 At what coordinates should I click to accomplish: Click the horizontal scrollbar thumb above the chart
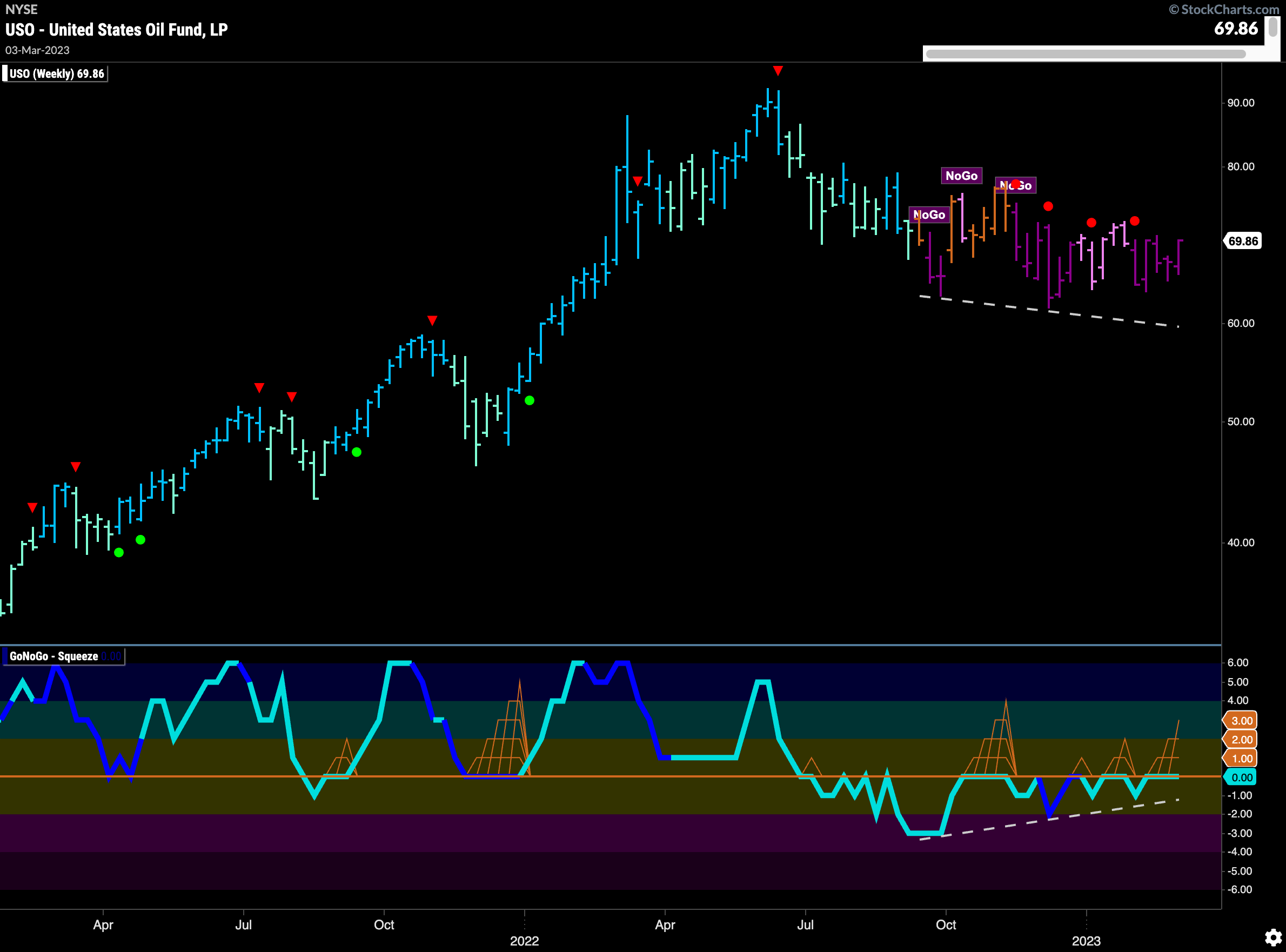click(1086, 54)
